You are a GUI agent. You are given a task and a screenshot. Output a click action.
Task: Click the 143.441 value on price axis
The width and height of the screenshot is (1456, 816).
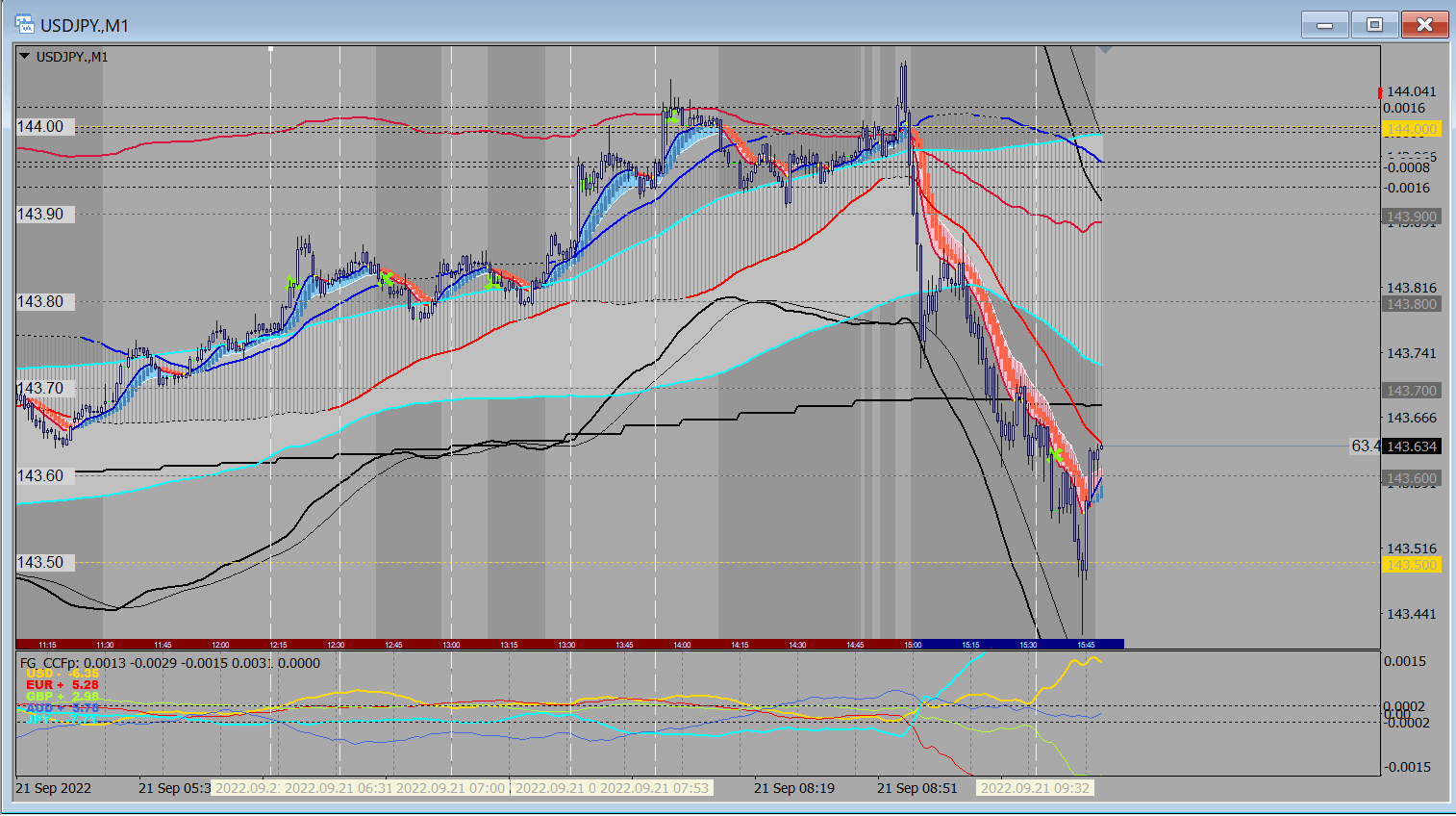pos(1411,614)
